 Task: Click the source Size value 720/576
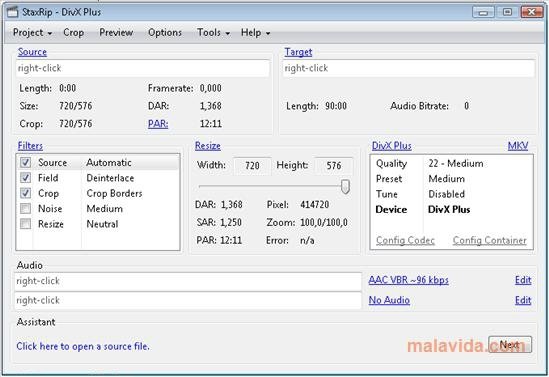pos(76,106)
